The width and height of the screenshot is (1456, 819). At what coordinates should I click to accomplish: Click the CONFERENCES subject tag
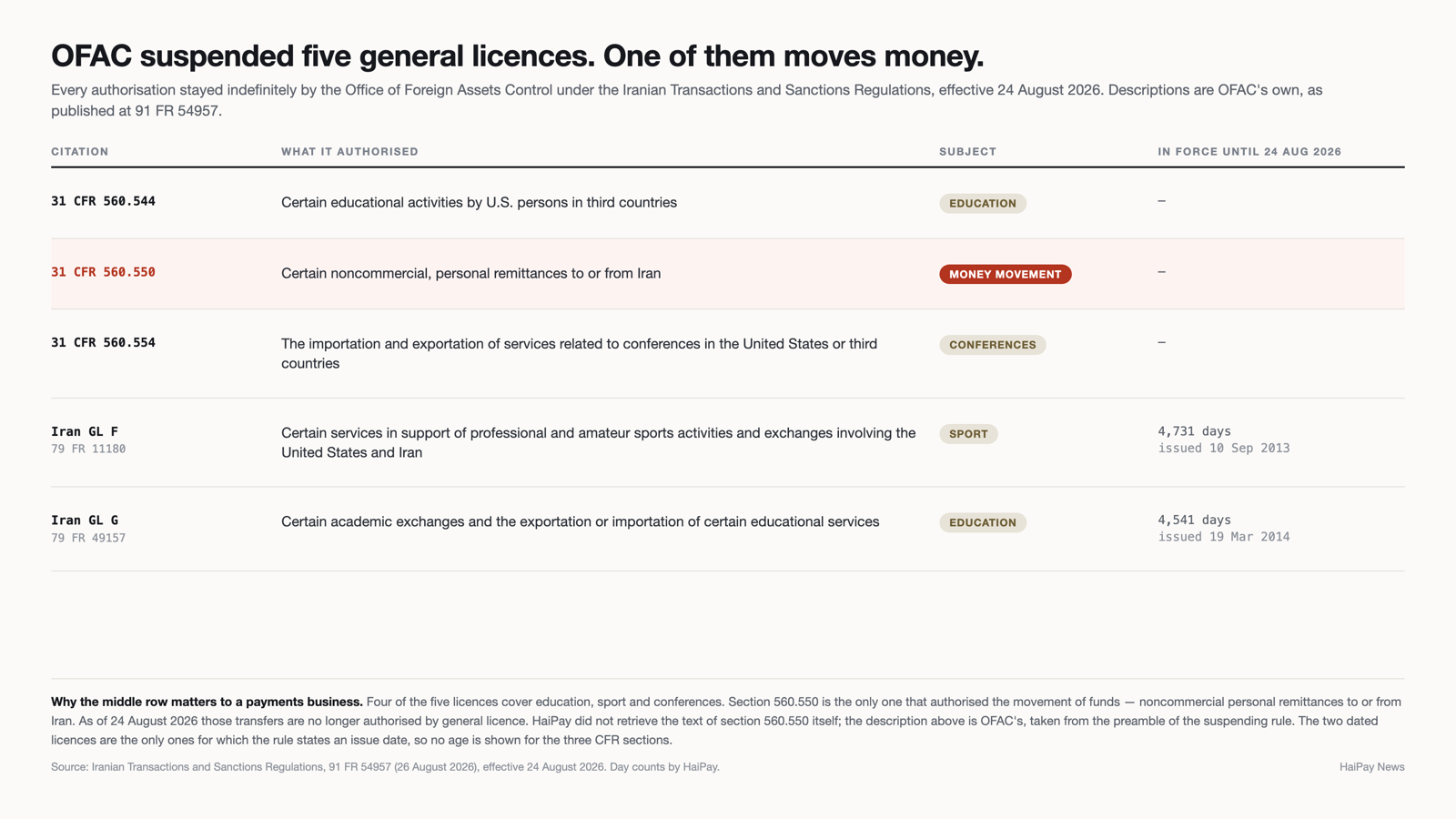click(992, 345)
